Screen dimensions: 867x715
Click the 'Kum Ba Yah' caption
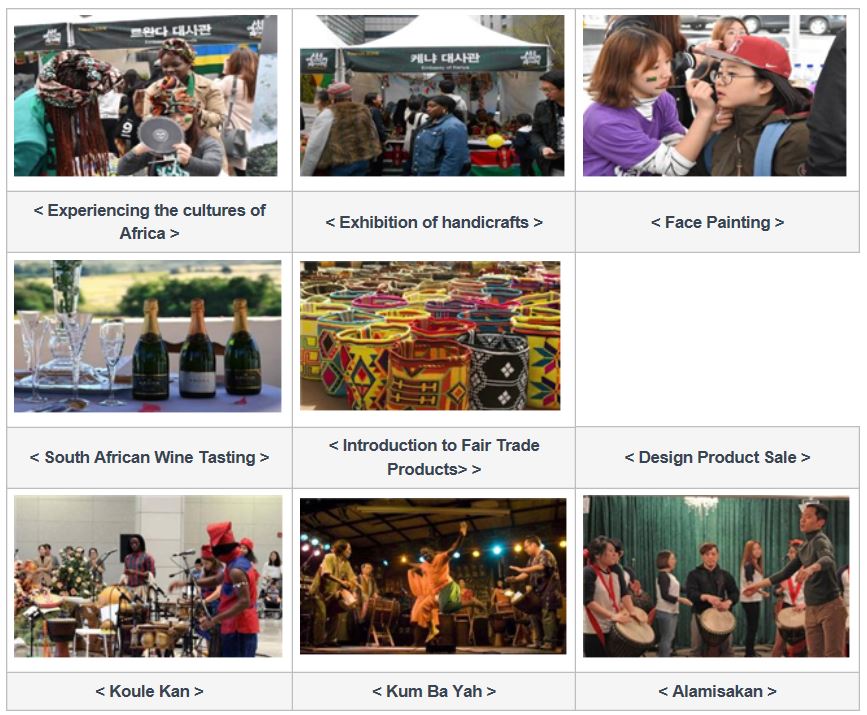pyautogui.click(x=434, y=691)
